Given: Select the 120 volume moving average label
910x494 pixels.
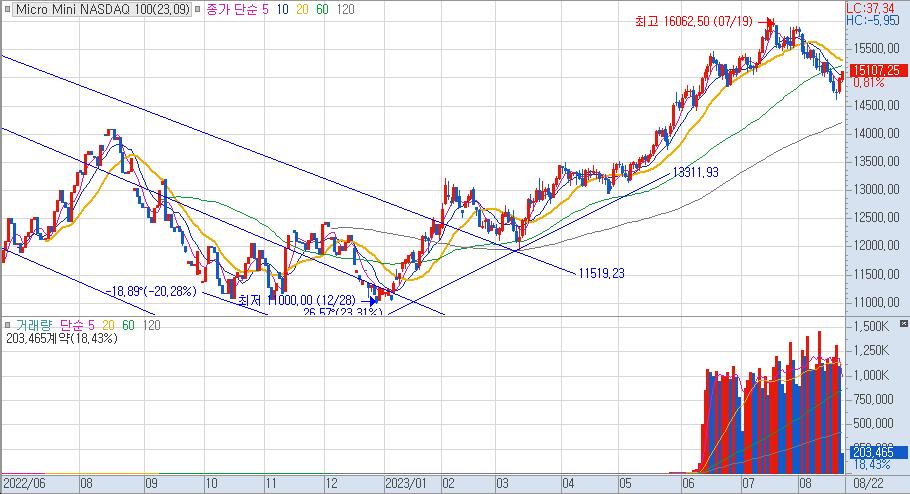Looking at the screenshot, I should click(x=151, y=325).
